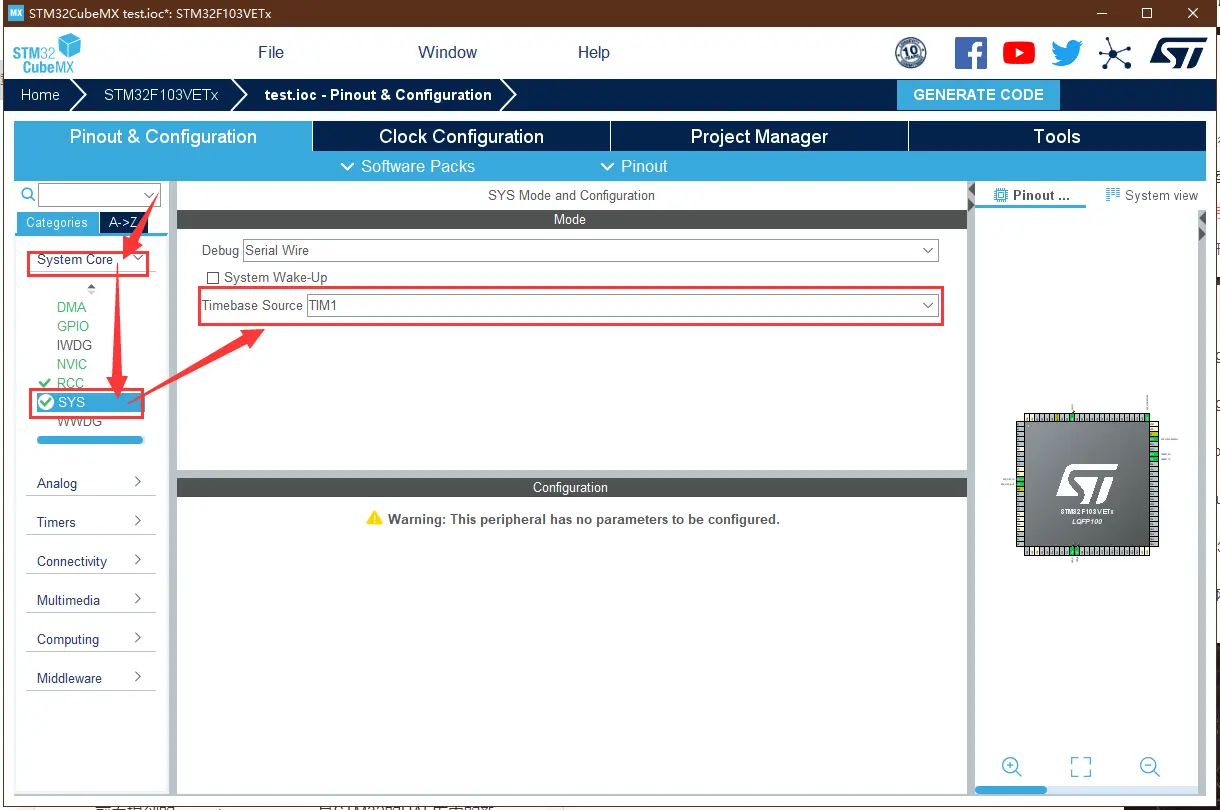Switch to the Clock Configuration tab
Viewport: 1220px width, 810px height.
pos(461,136)
